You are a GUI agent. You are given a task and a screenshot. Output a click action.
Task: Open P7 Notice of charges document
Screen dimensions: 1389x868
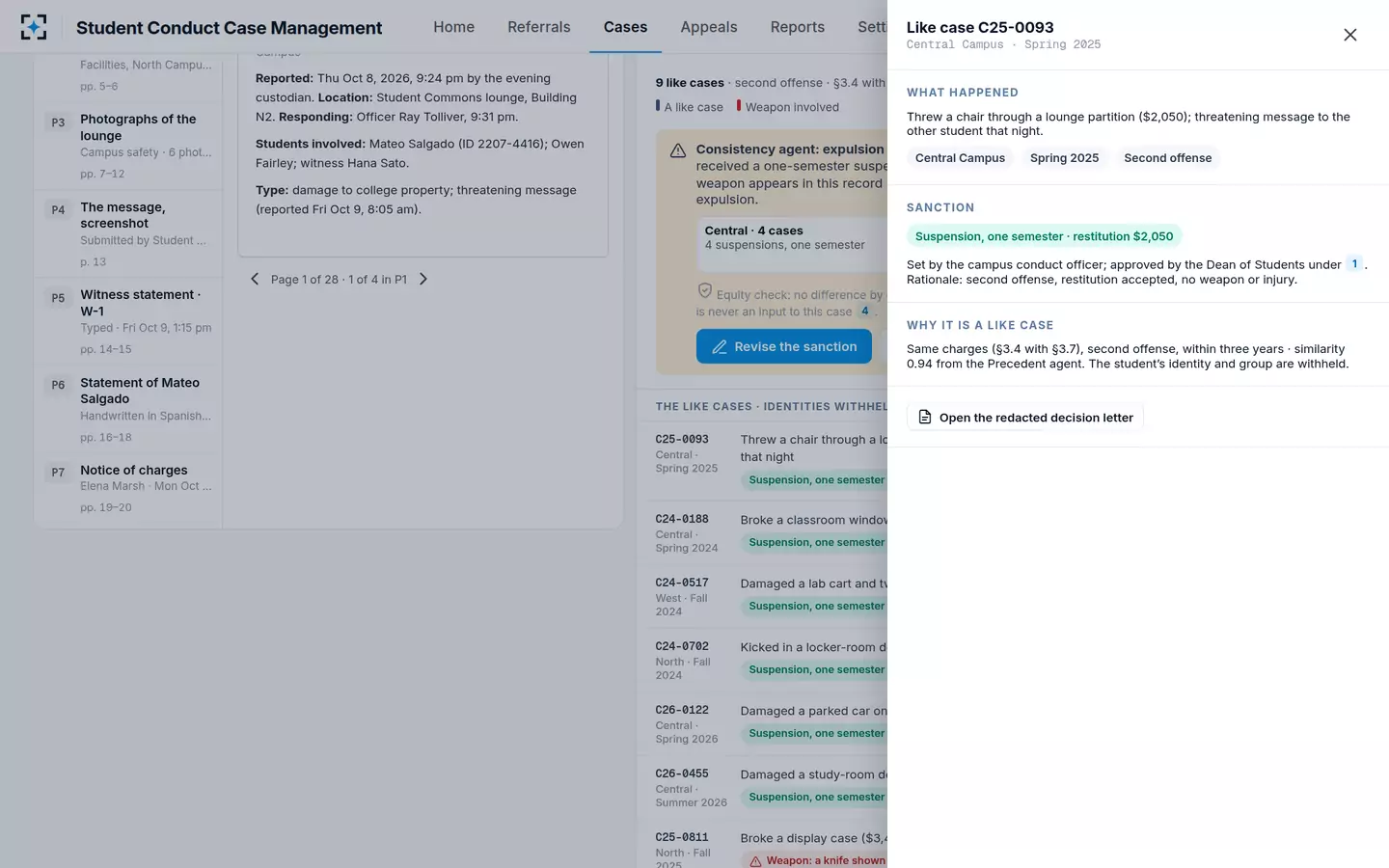pyautogui.click(x=128, y=489)
